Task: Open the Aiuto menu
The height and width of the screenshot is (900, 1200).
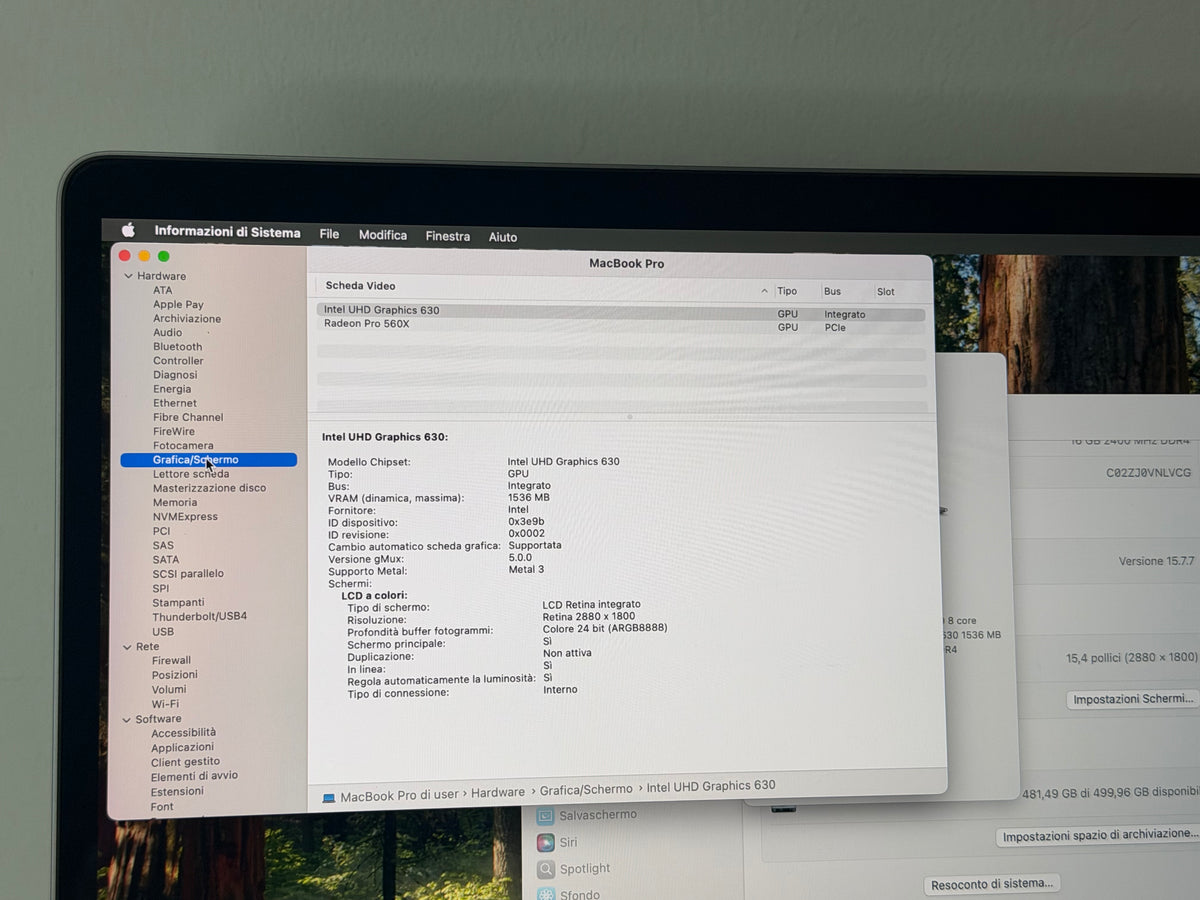Action: [503, 237]
